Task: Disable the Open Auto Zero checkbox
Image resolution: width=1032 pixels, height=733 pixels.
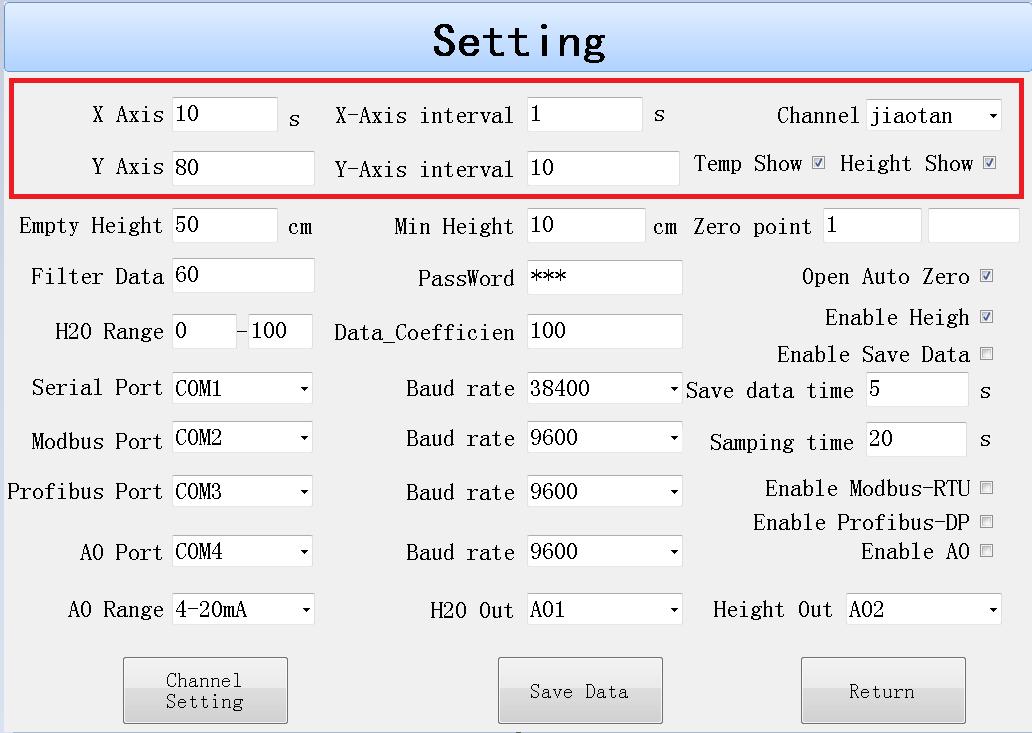Action: click(986, 276)
